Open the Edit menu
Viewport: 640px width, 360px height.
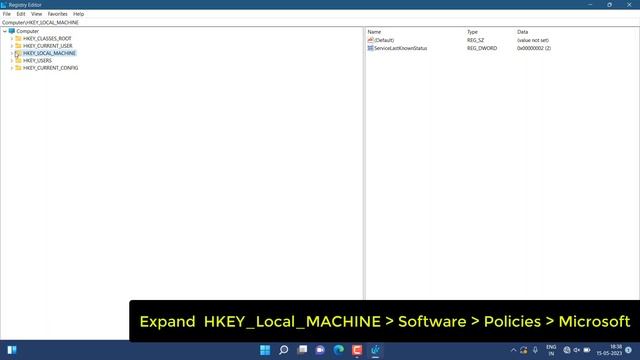[21, 14]
